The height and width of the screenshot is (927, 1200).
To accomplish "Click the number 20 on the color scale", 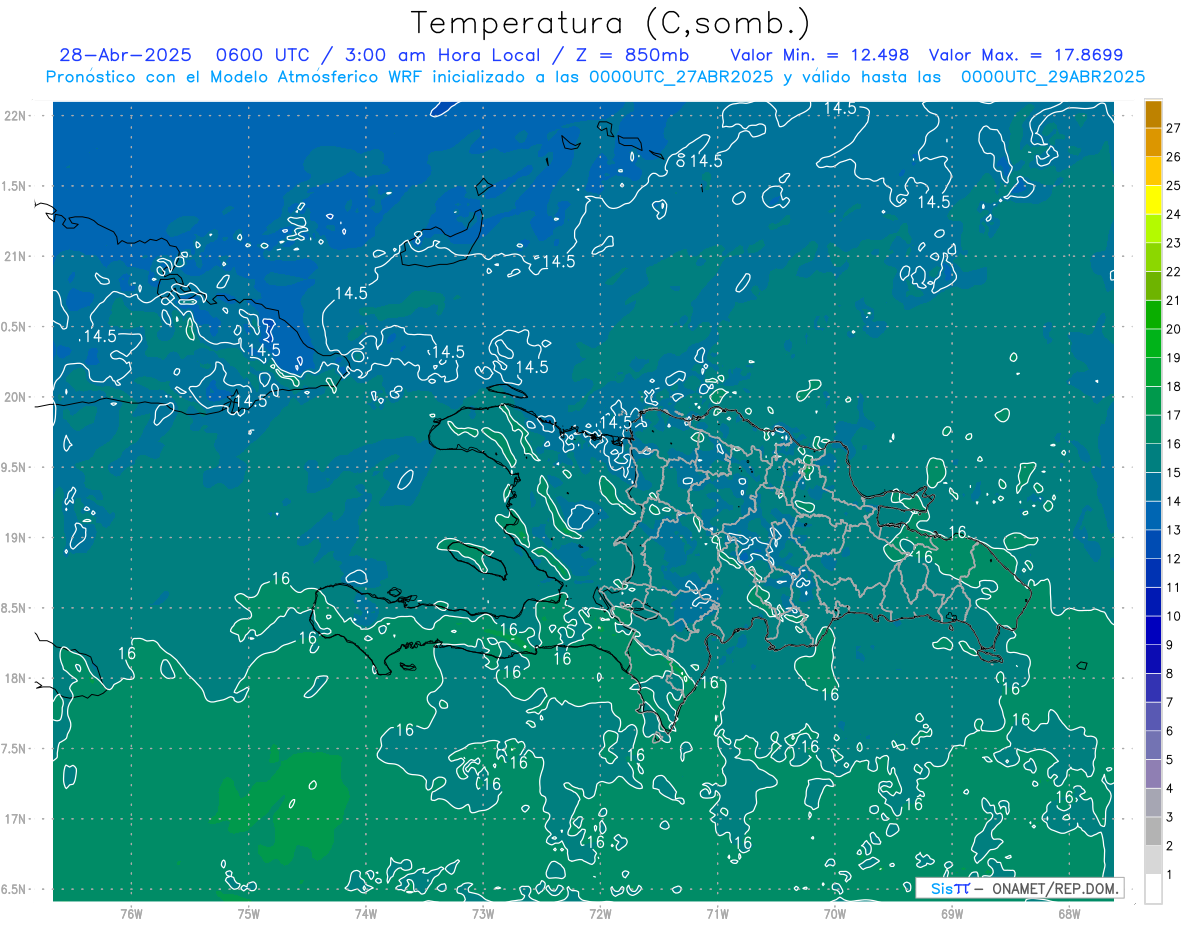I will [1173, 329].
